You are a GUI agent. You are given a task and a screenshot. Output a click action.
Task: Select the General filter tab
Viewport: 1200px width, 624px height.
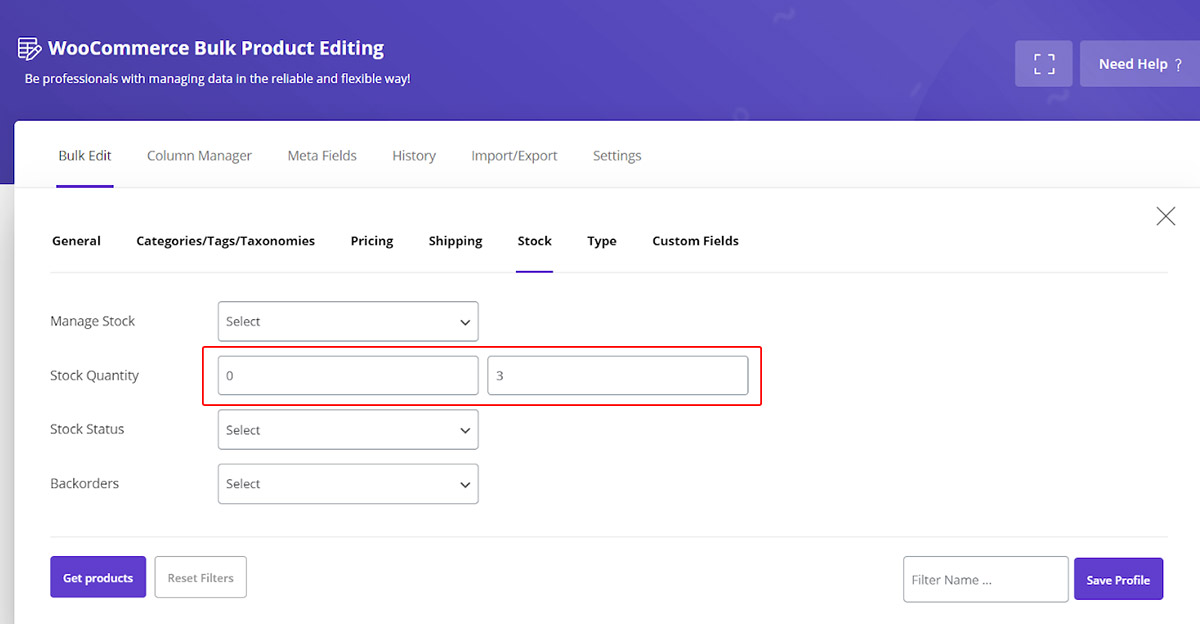coord(76,241)
